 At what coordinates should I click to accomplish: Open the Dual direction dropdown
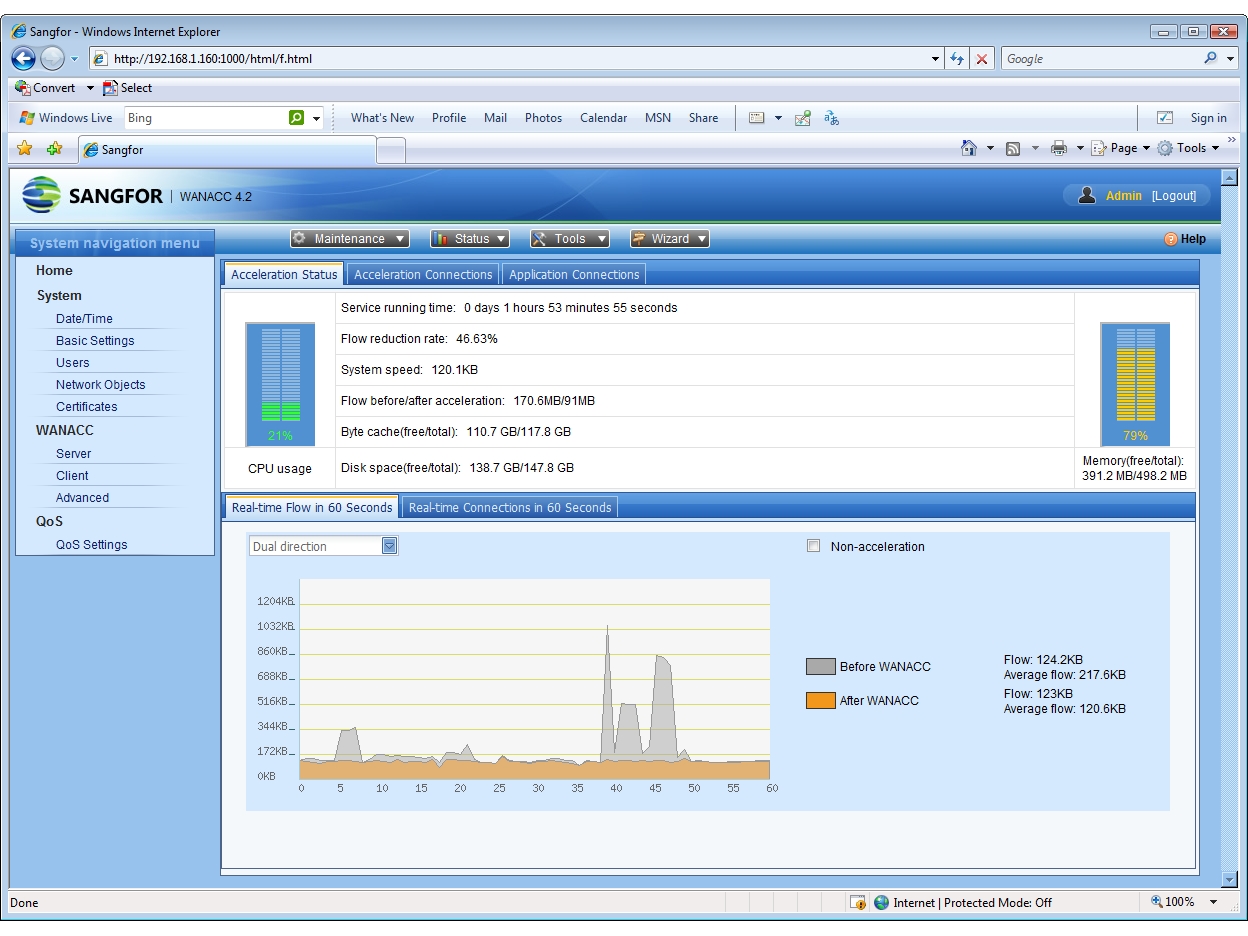(323, 546)
